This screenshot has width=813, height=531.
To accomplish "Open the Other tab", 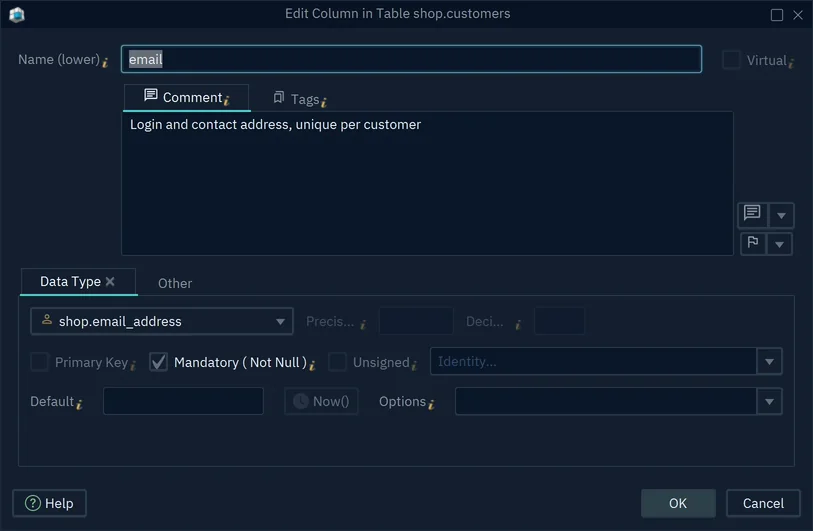I will (x=175, y=283).
